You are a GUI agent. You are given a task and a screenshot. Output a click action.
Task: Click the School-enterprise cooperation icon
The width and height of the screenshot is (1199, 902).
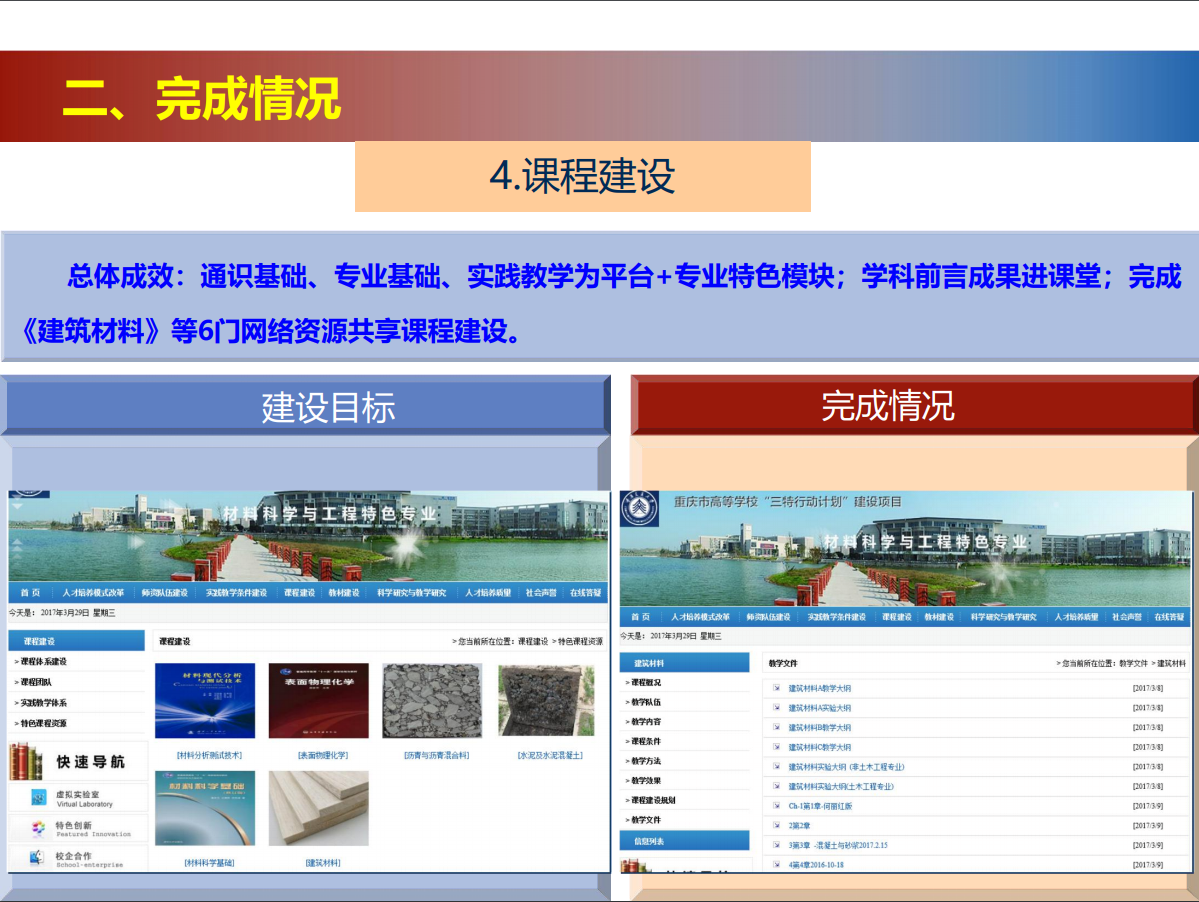39,858
